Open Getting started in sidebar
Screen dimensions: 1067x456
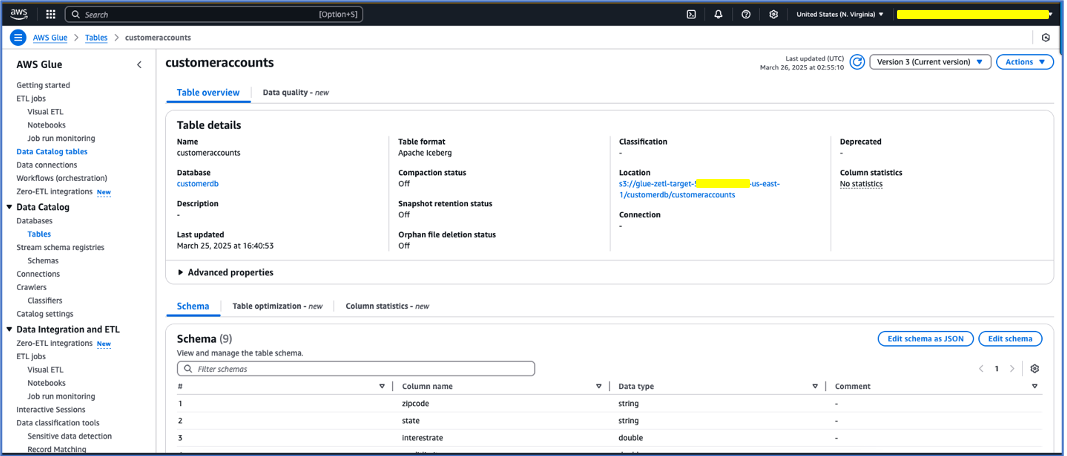coord(43,85)
